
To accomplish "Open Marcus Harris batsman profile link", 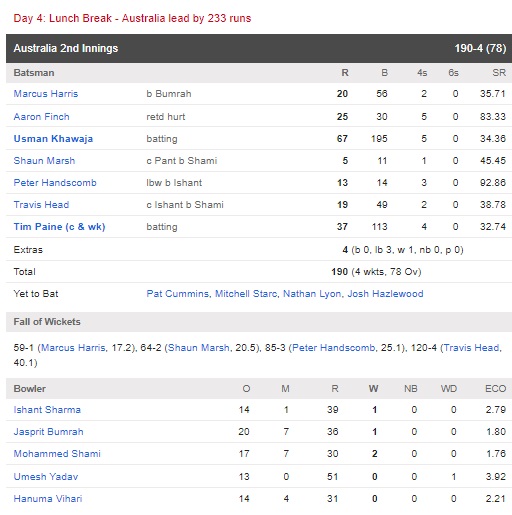I will [46, 94].
